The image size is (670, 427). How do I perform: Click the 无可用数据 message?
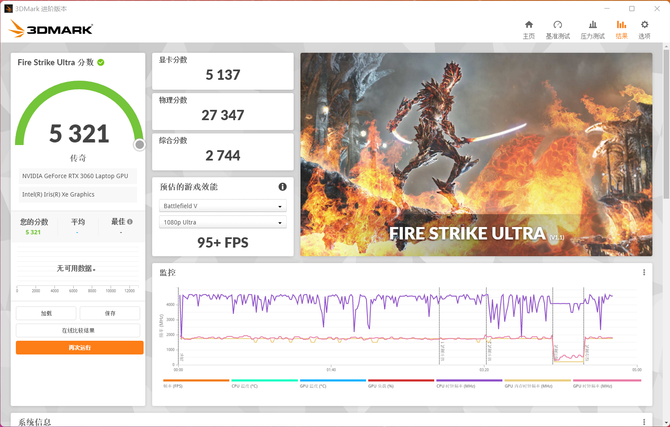[76, 268]
